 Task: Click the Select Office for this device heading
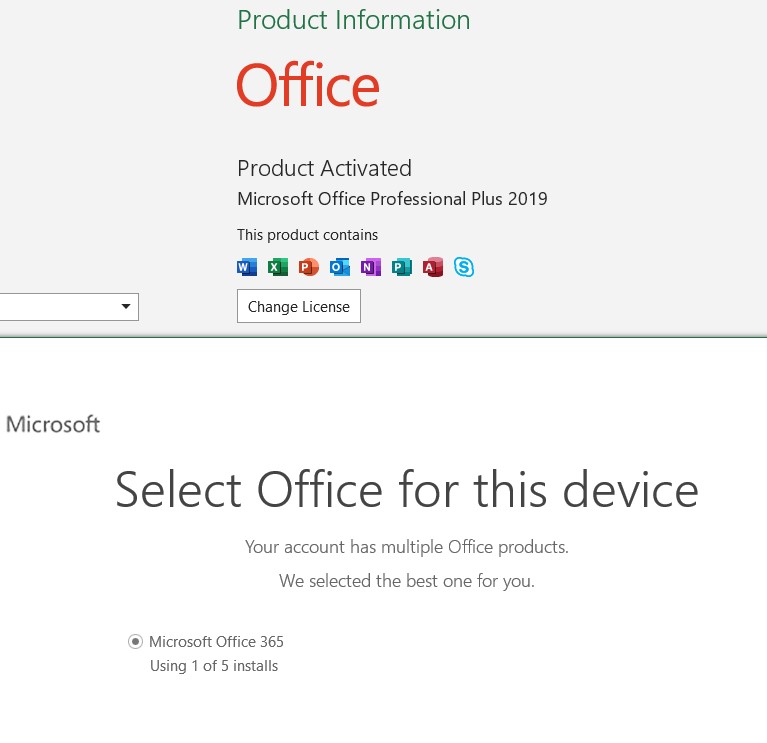click(x=407, y=490)
